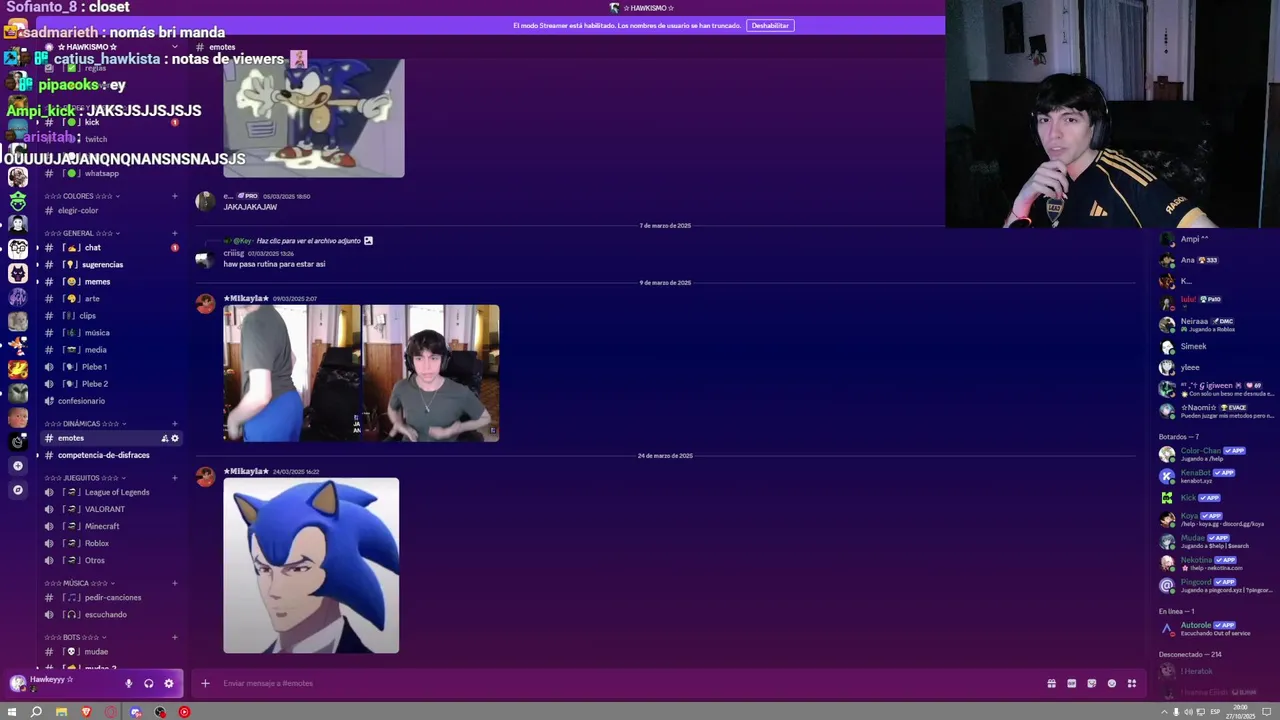Open Windows taskbar search

(x=36, y=712)
